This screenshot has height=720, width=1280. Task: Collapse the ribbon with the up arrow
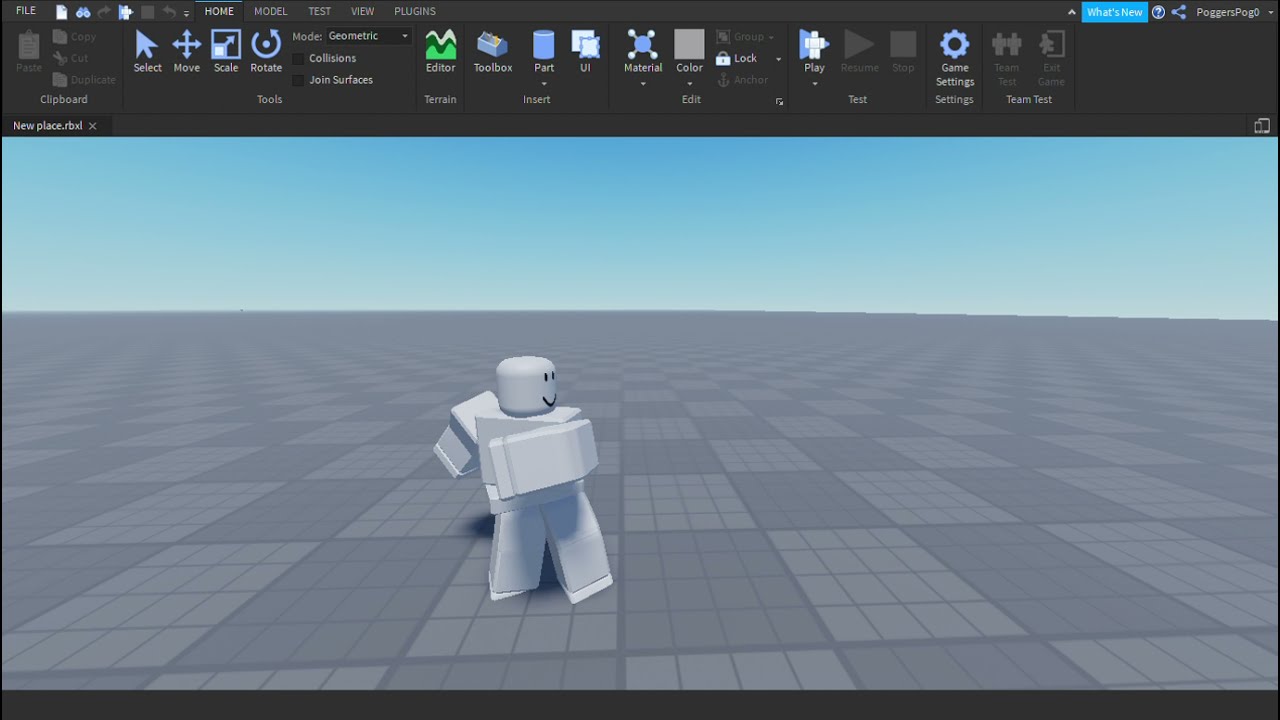click(1072, 12)
